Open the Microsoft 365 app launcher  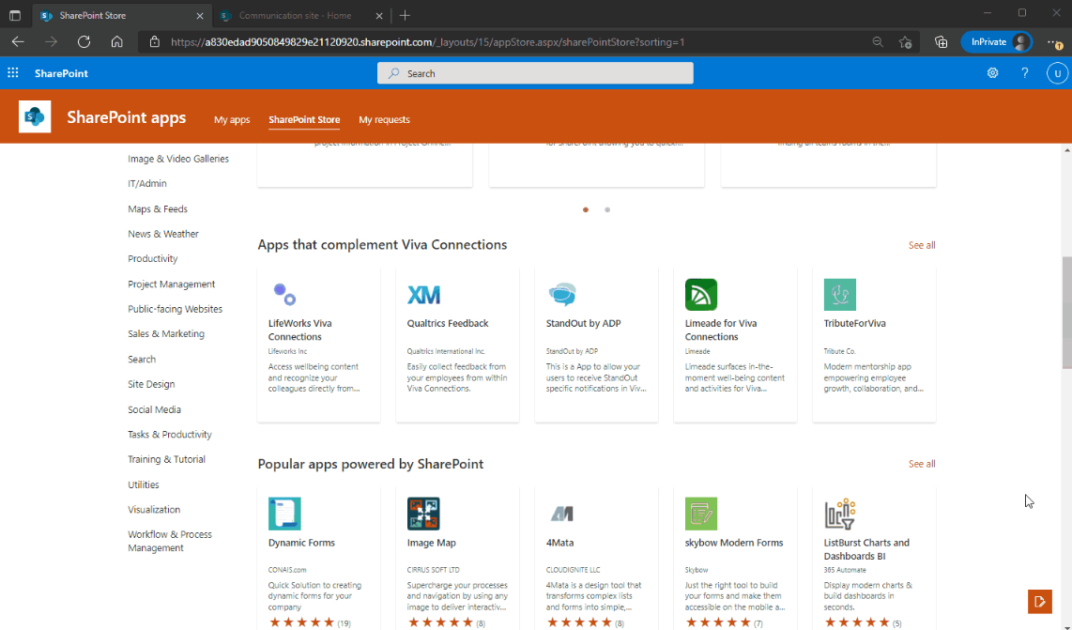(x=13, y=72)
